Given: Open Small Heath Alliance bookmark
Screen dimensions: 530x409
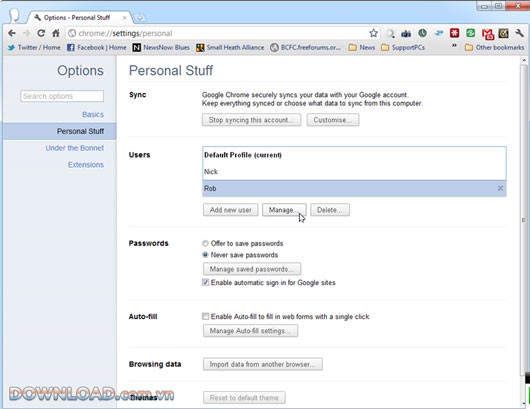Looking at the screenshot, I should point(230,47).
